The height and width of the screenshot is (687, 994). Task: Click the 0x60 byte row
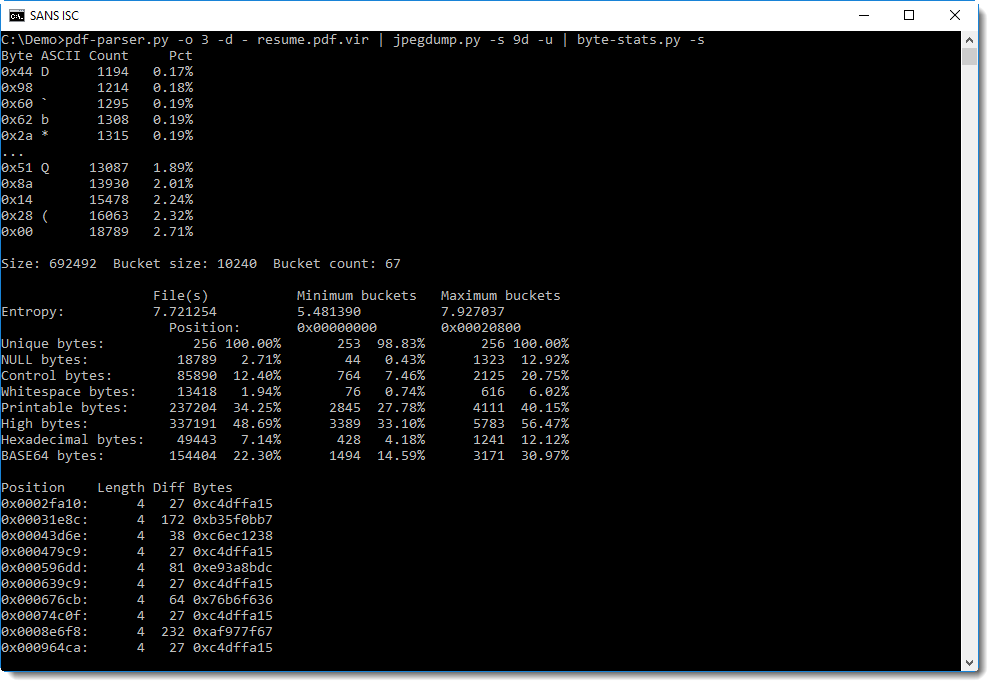(97, 103)
